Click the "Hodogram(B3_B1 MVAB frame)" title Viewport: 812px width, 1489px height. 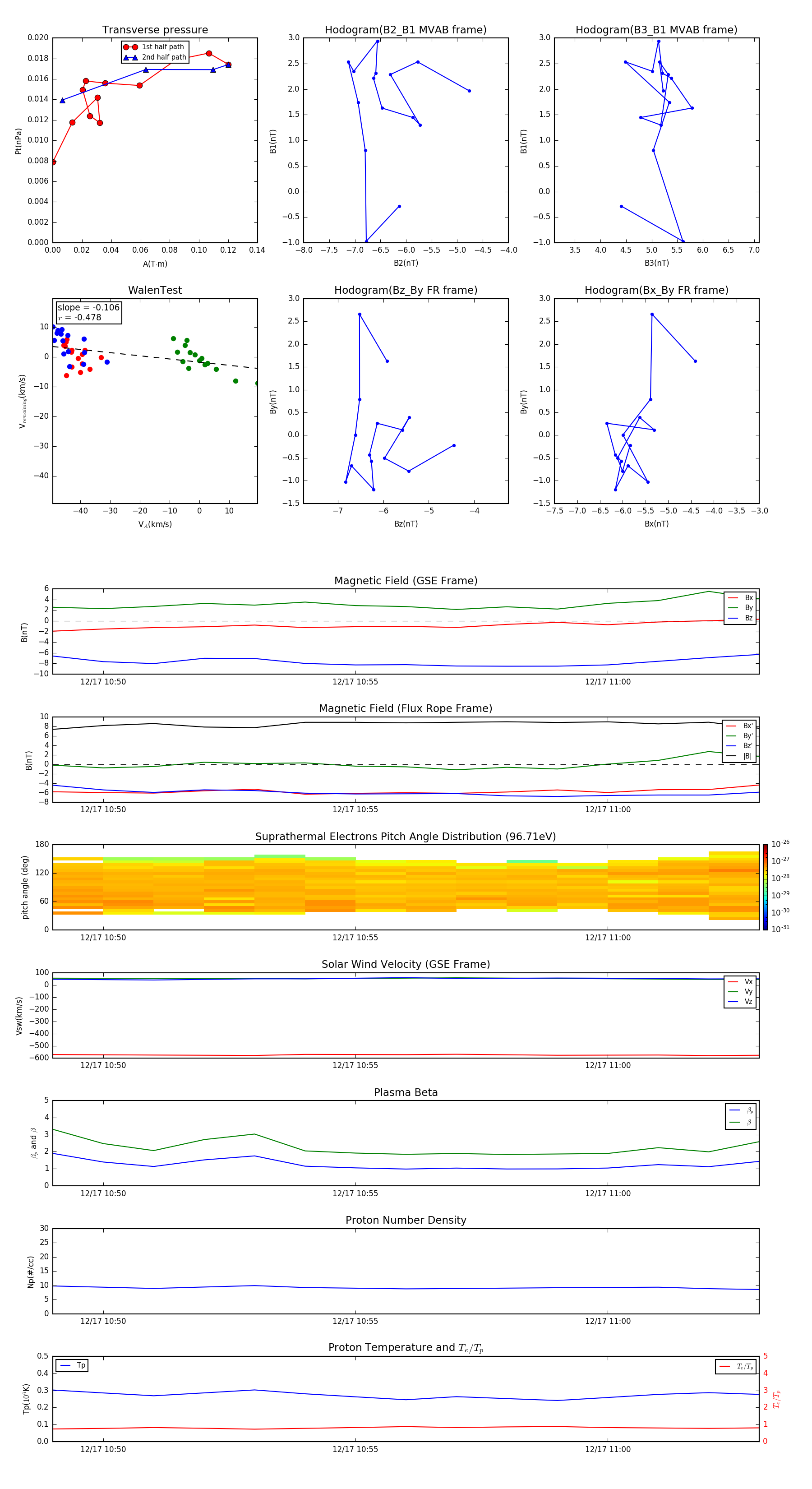pyautogui.click(x=656, y=30)
